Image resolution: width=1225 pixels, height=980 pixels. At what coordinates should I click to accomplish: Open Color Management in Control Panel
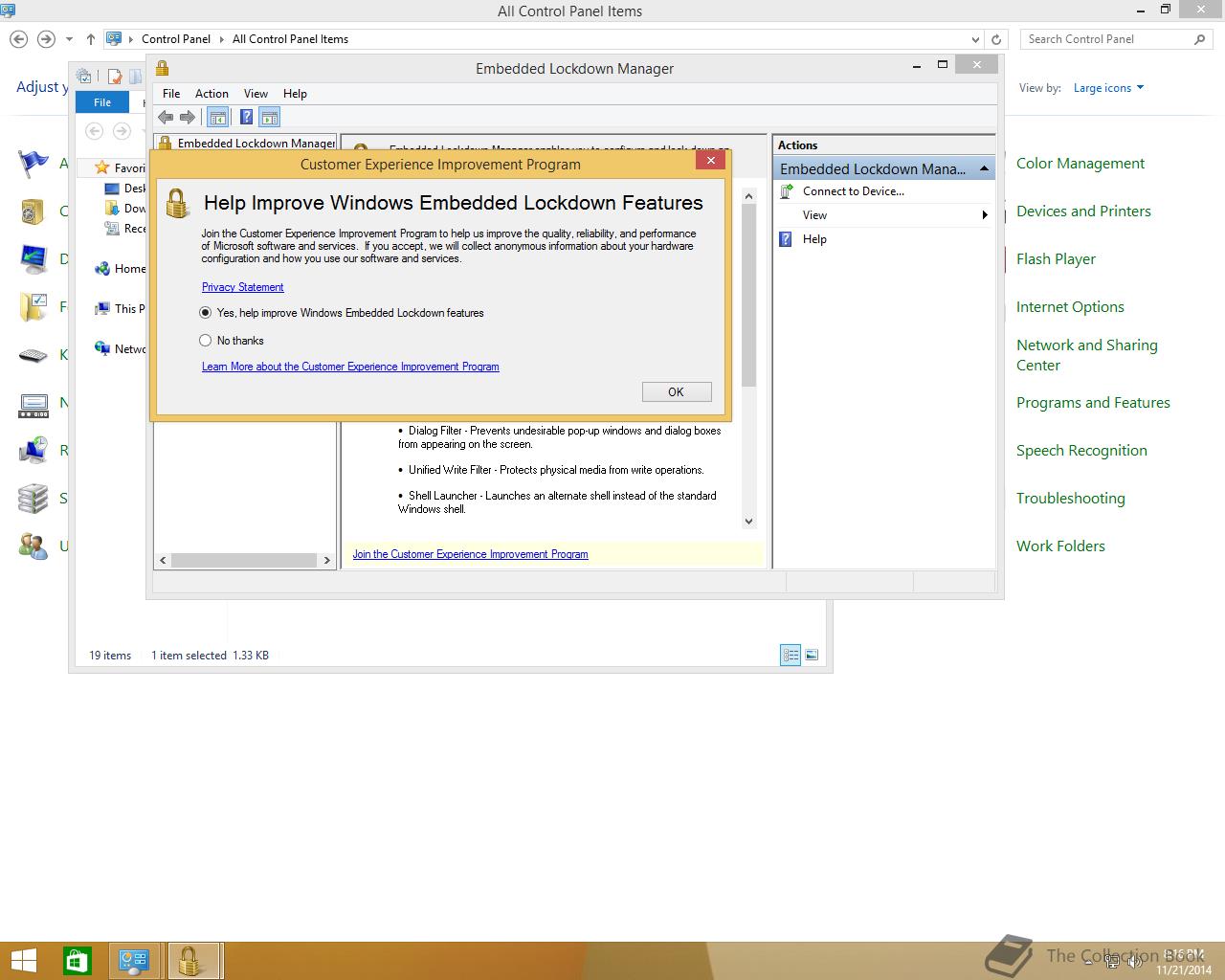(x=1080, y=164)
